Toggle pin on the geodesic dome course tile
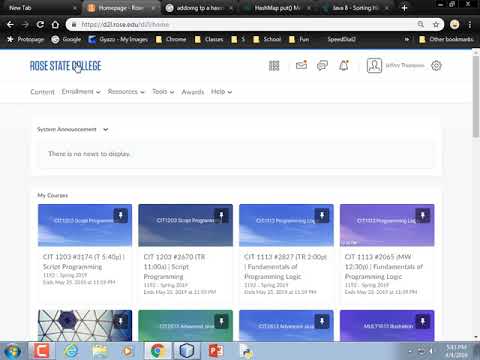 click(x=121, y=321)
